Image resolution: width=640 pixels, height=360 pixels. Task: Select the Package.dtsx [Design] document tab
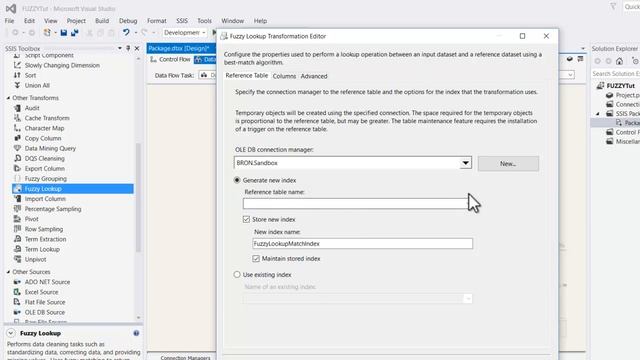point(180,48)
